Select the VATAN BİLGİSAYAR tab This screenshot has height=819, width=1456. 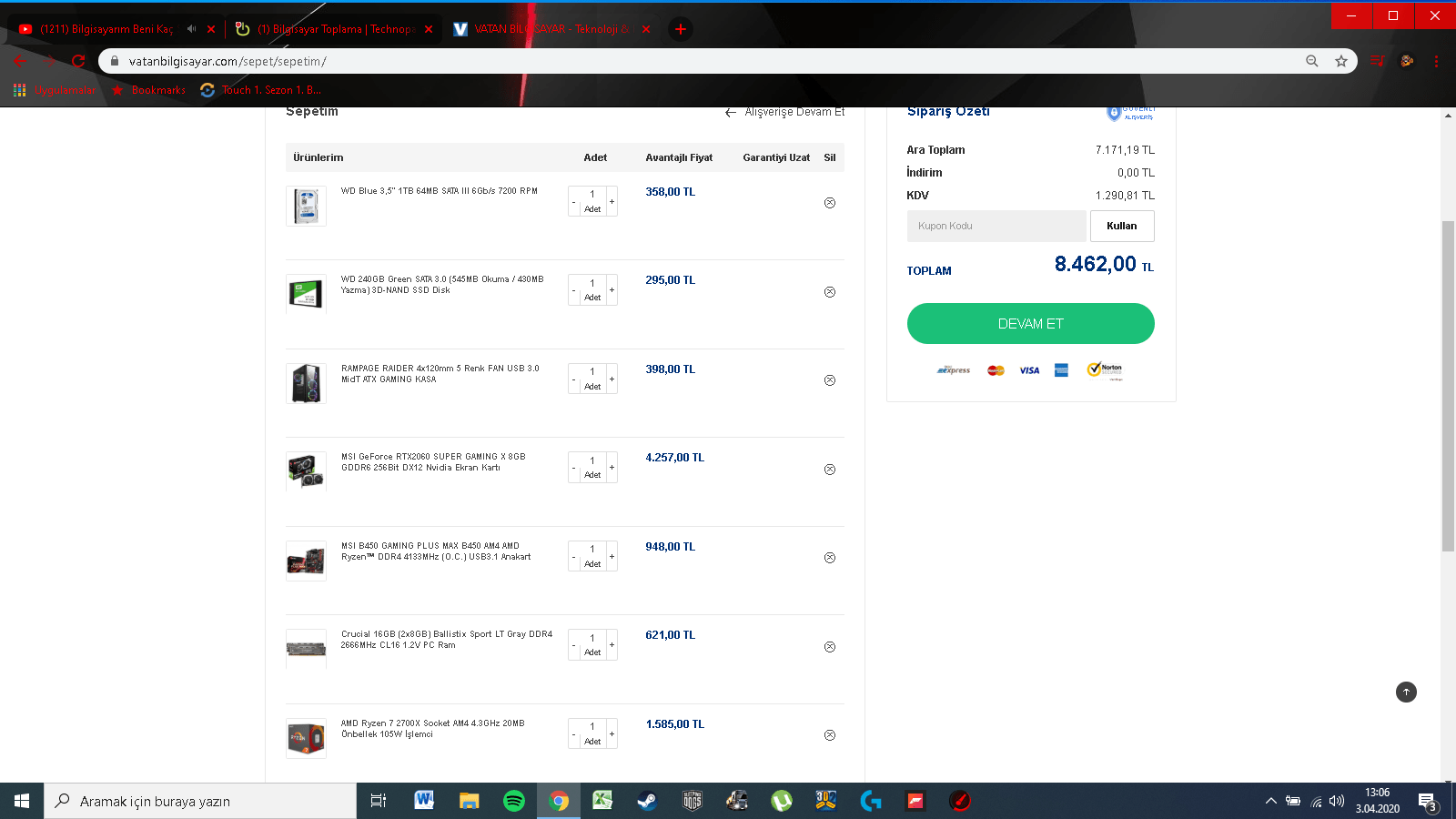click(552, 29)
